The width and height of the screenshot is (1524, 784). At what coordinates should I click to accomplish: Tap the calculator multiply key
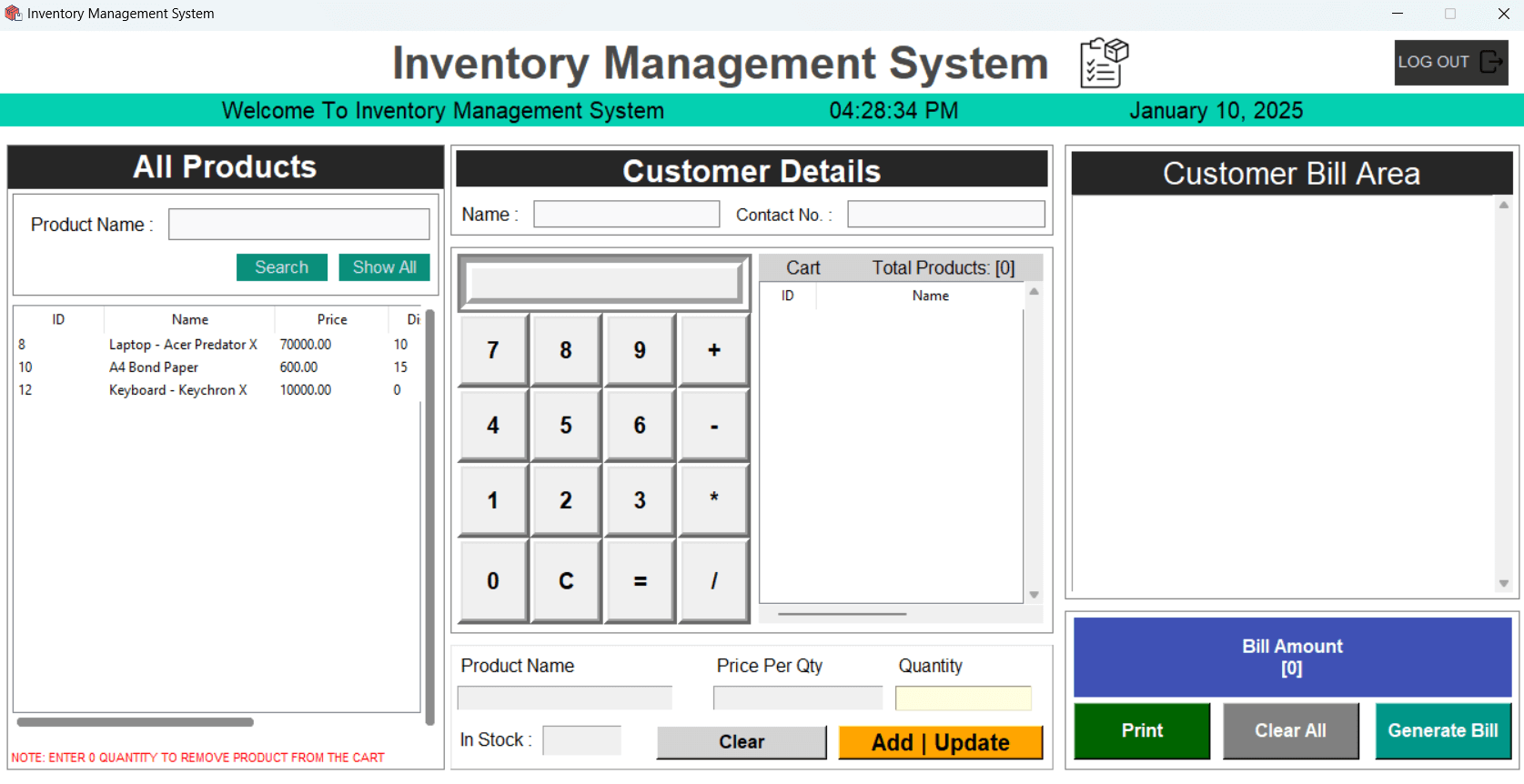714,500
